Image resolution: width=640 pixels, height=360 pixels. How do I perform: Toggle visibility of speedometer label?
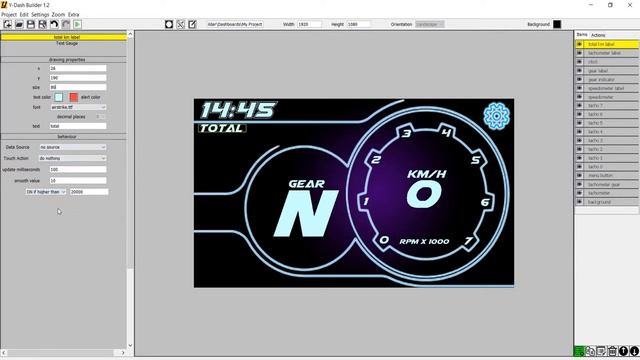pos(579,88)
